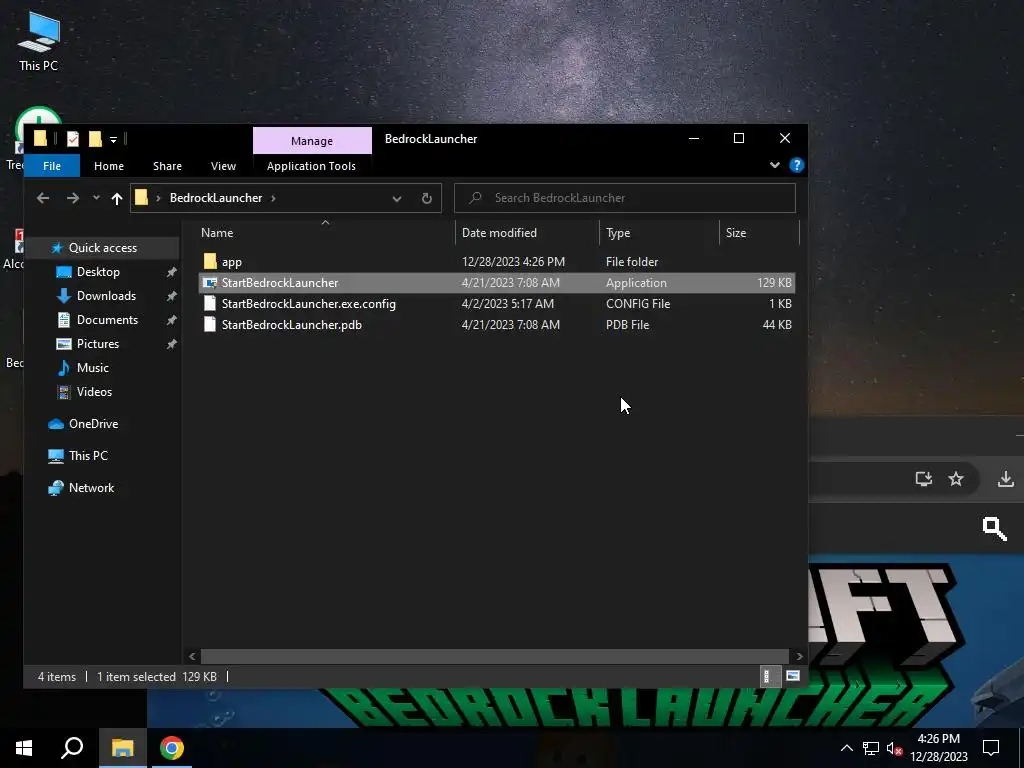Click the horizontal scrollbar right arrow
The width and height of the screenshot is (1024, 768).
tap(799, 656)
